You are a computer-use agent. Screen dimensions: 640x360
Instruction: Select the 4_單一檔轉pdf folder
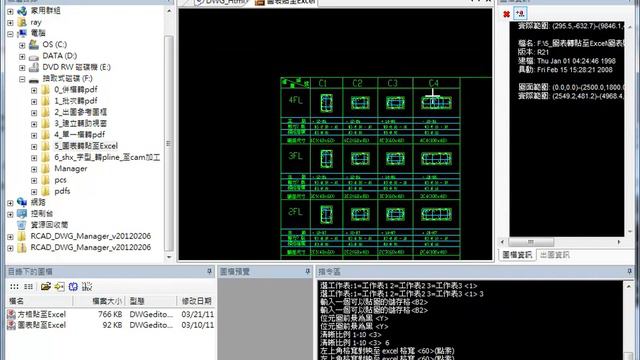[79, 135]
